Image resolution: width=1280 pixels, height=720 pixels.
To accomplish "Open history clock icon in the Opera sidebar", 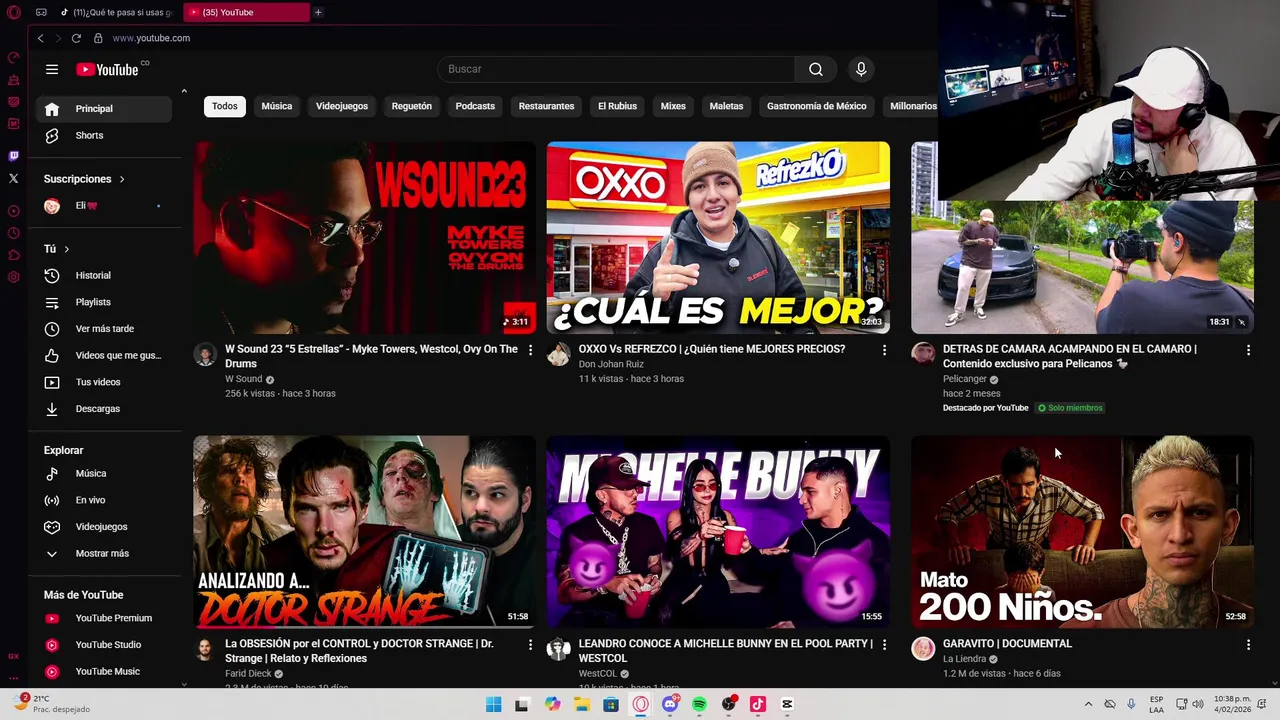I will tap(13, 233).
